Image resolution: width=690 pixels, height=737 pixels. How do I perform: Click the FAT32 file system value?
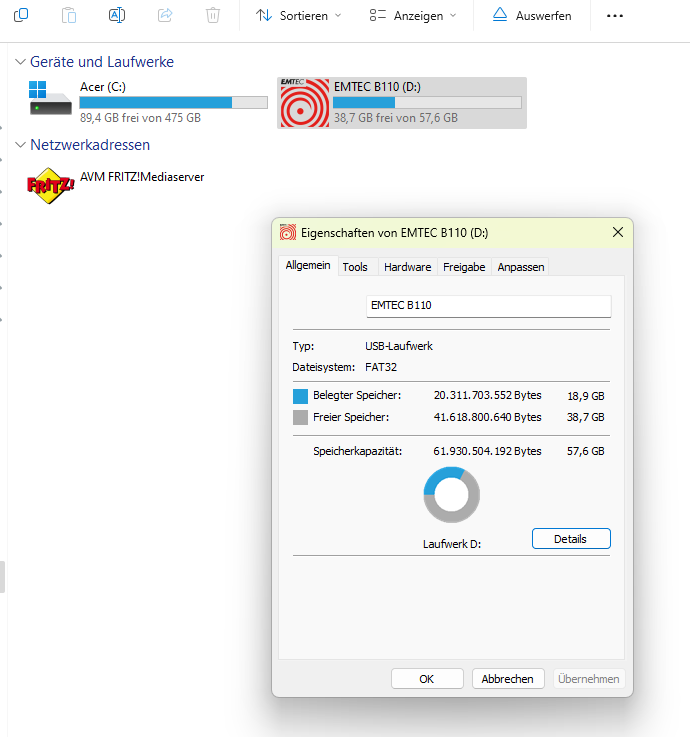(381, 367)
